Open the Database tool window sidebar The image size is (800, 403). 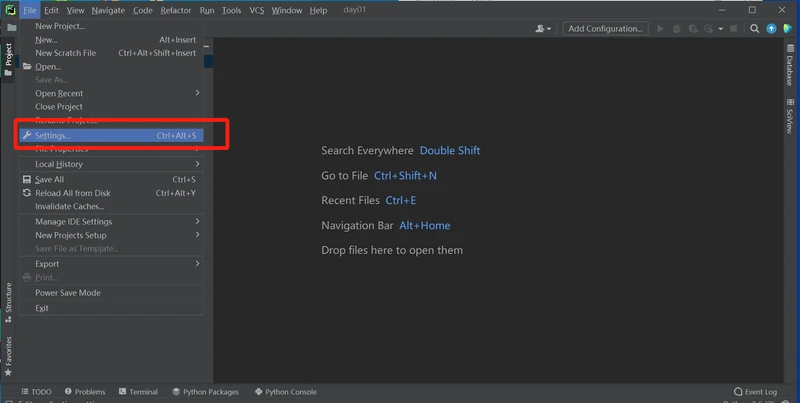(x=790, y=65)
